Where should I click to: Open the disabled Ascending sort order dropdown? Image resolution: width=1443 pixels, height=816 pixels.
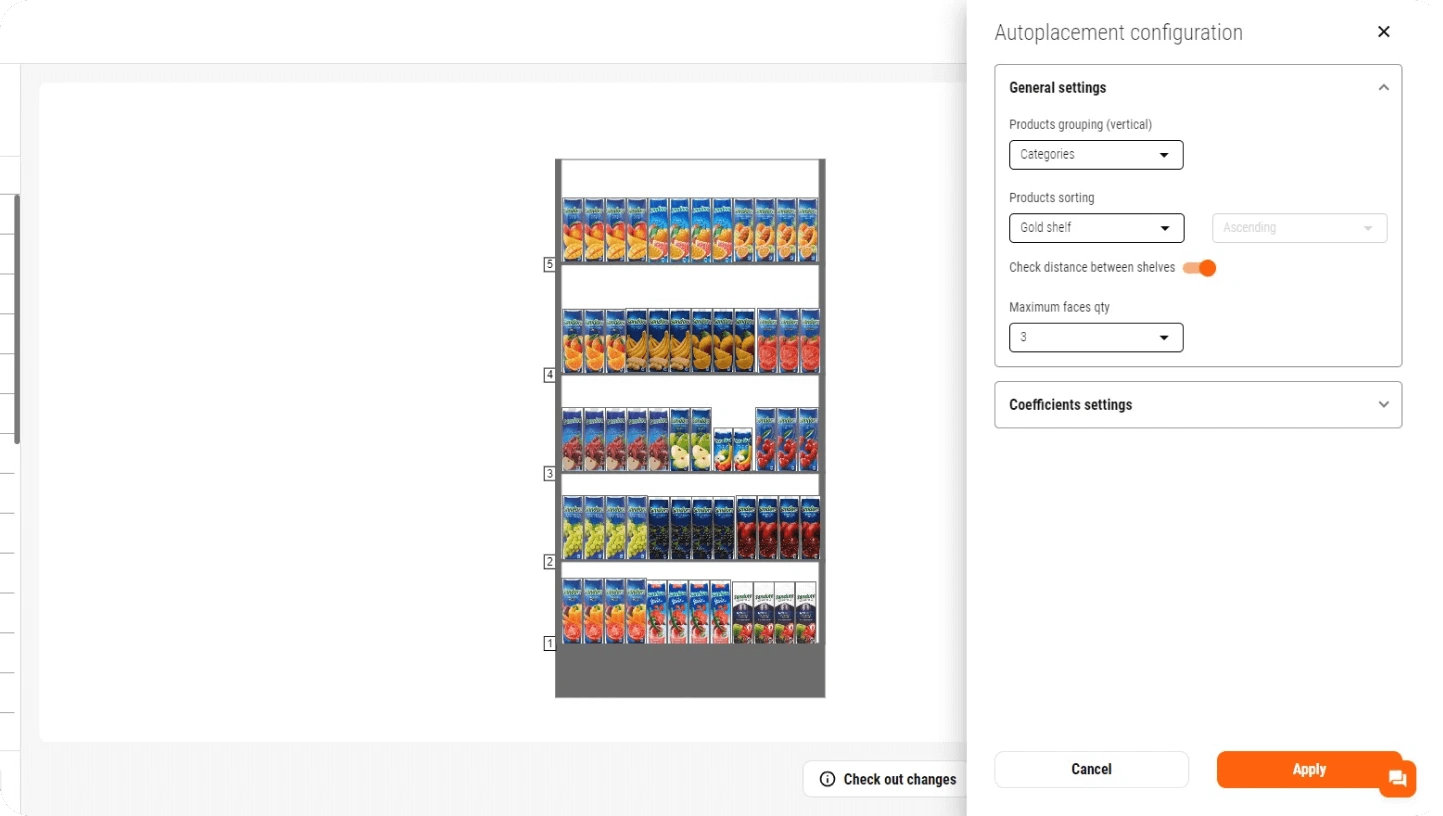tap(1299, 228)
